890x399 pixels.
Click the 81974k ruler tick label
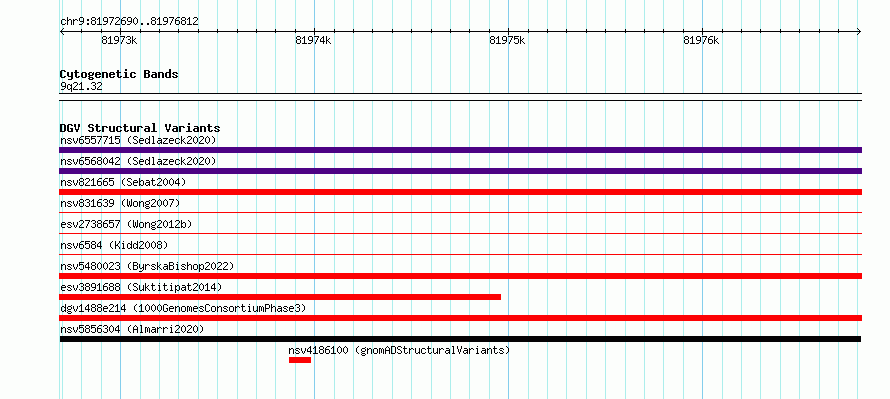pyautogui.click(x=313, y=40)
